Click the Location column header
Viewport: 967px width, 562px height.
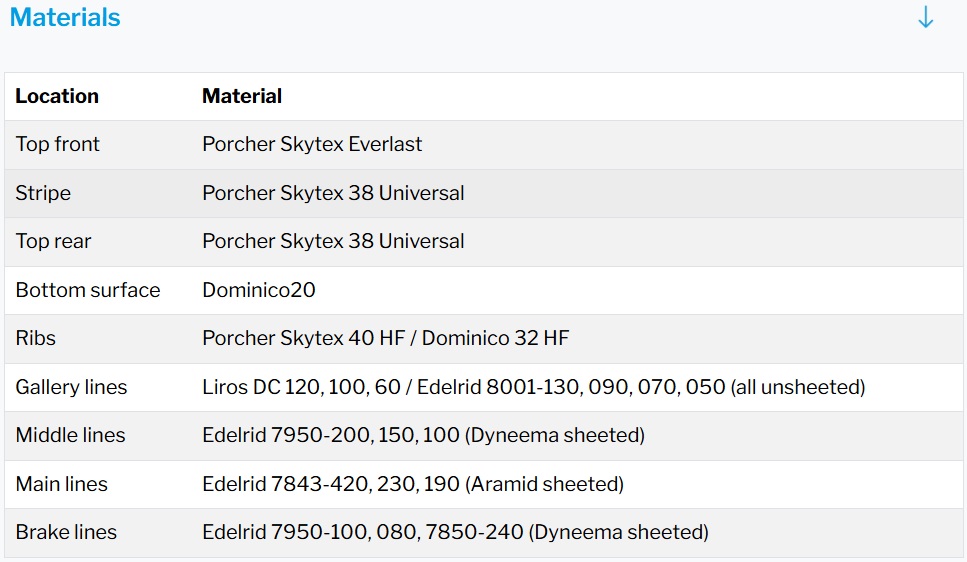57,96
